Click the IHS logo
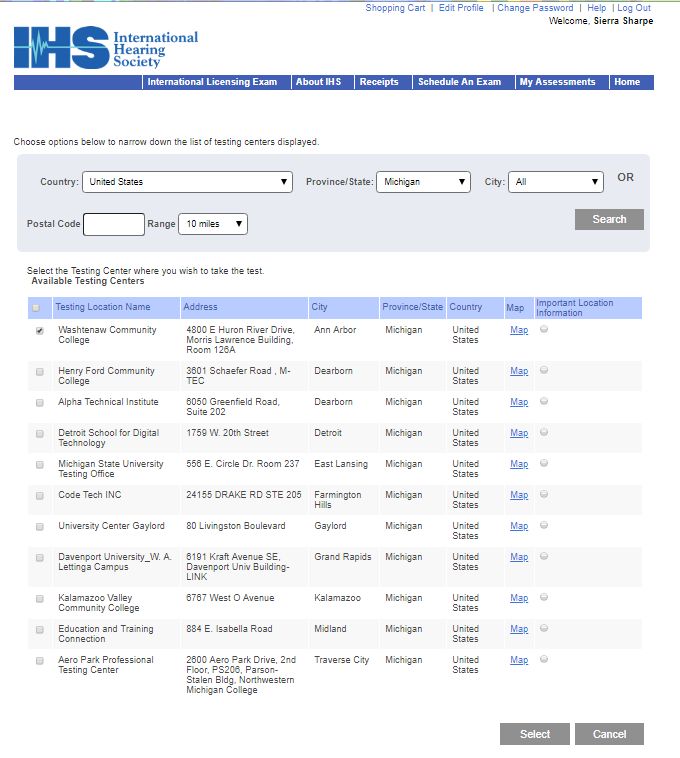This screenshot has height=758, width=680. point(106,47)
